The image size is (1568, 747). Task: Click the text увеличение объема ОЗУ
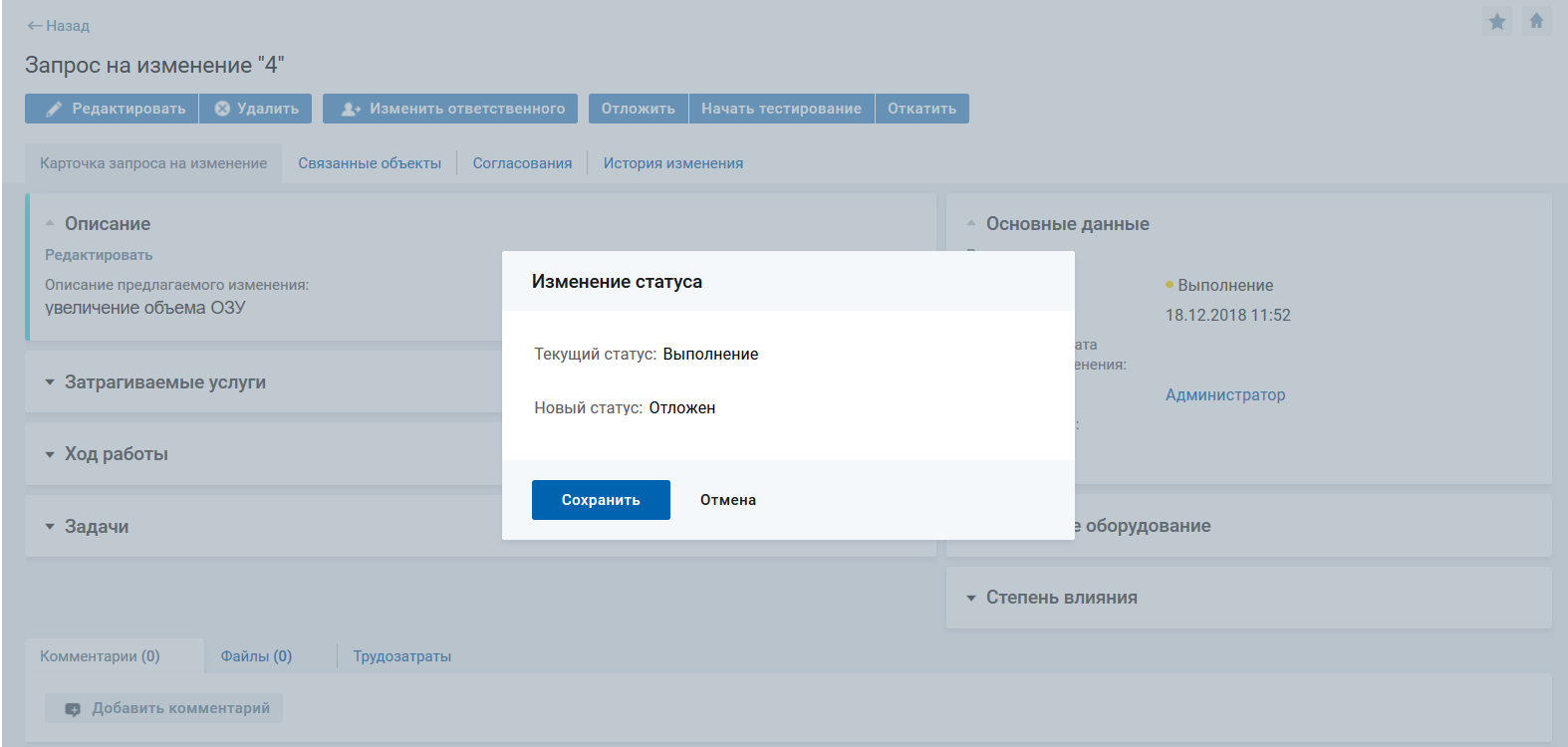pyautogui.click(x=145, y=308)
